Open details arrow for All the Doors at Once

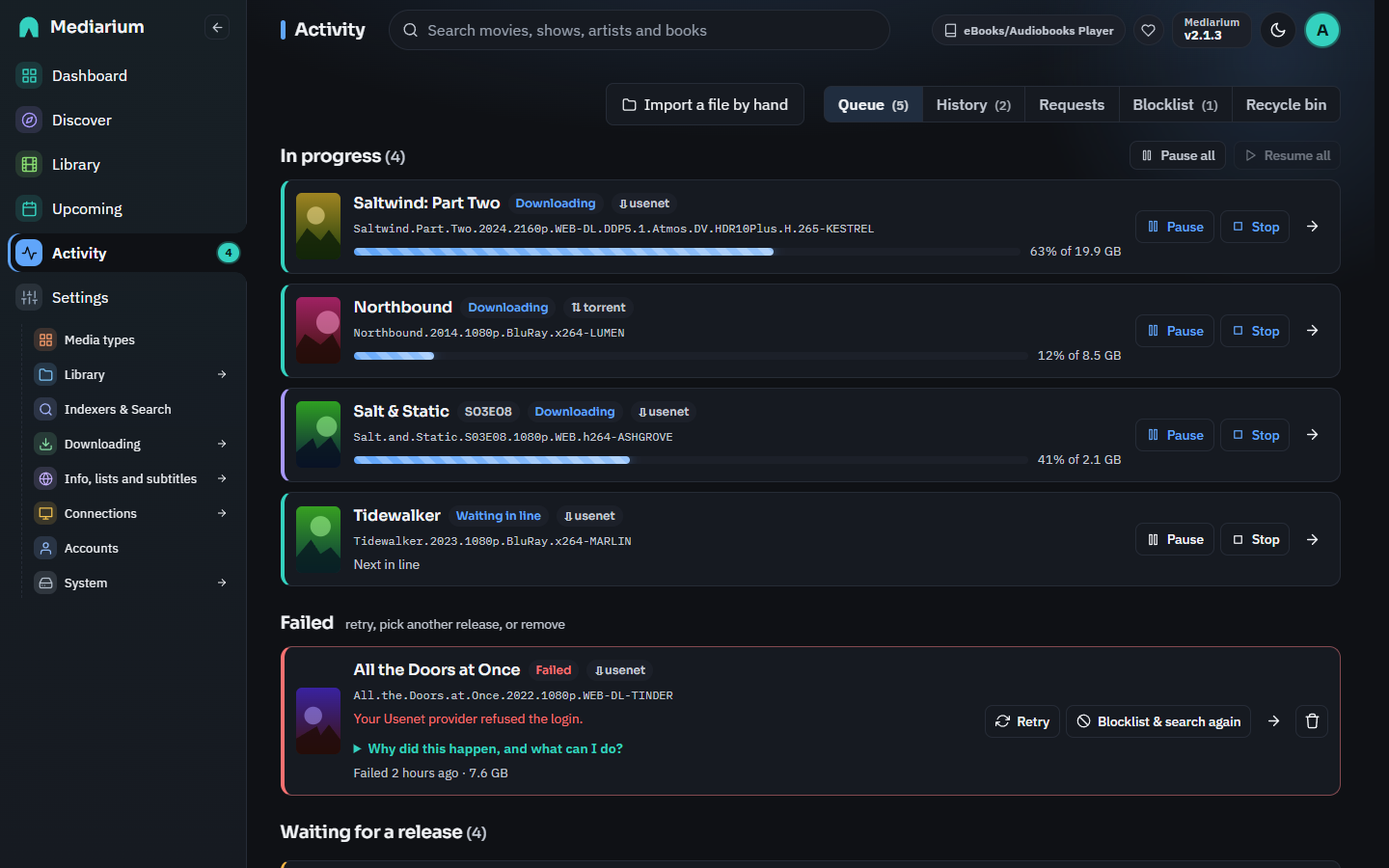pyautogui.click(x=1273, y=720)
